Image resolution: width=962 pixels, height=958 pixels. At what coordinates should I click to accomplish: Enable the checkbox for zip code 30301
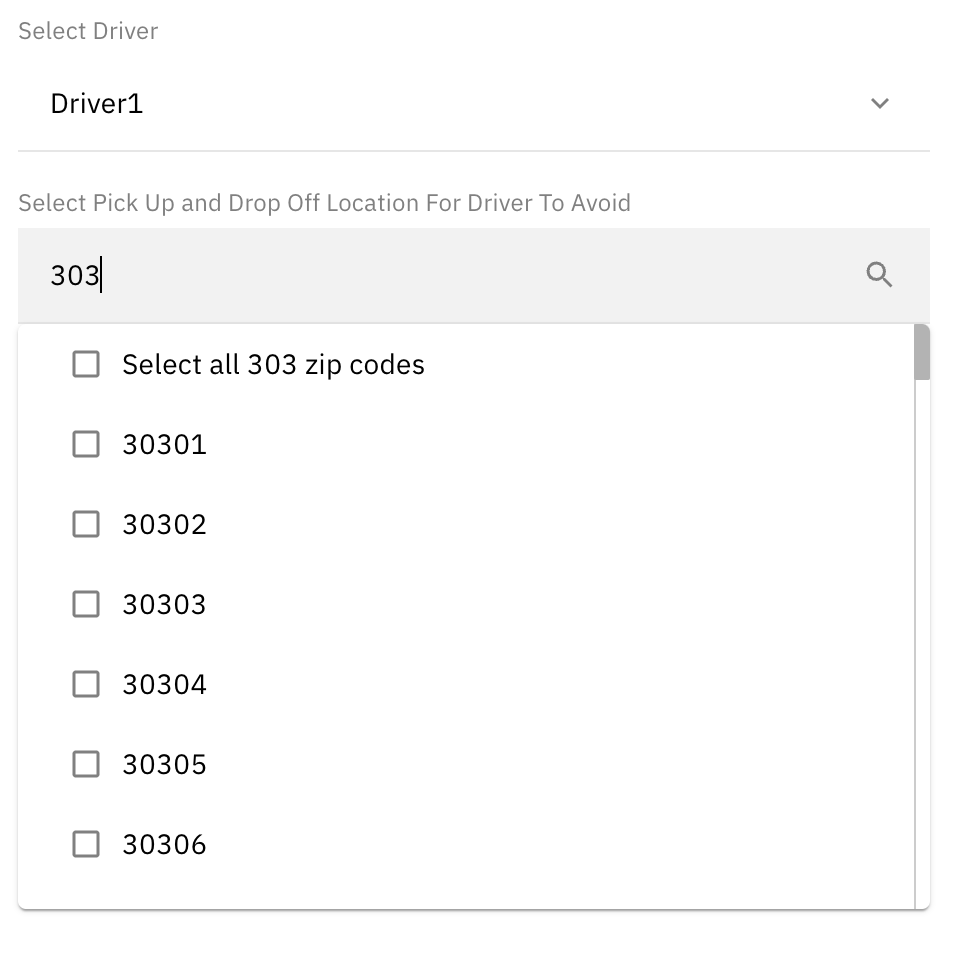(x=85, y=444)
